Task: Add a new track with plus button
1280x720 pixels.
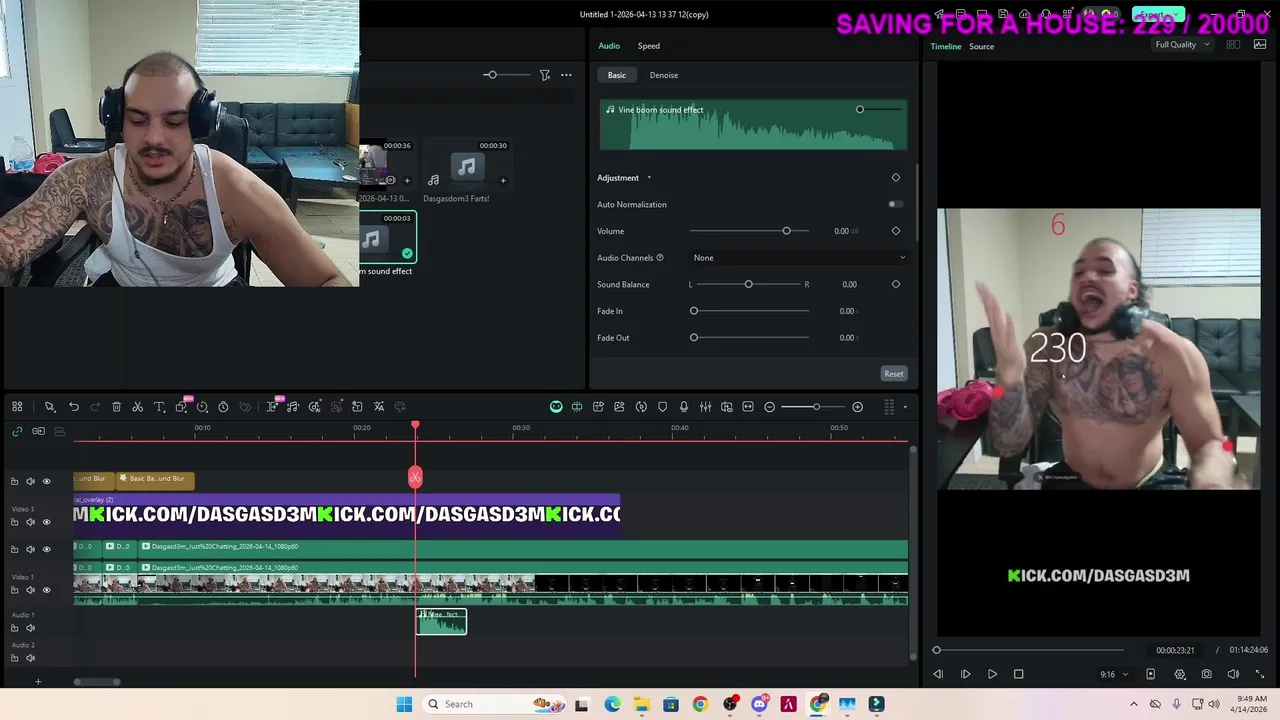Action: [x=38, y=682]
